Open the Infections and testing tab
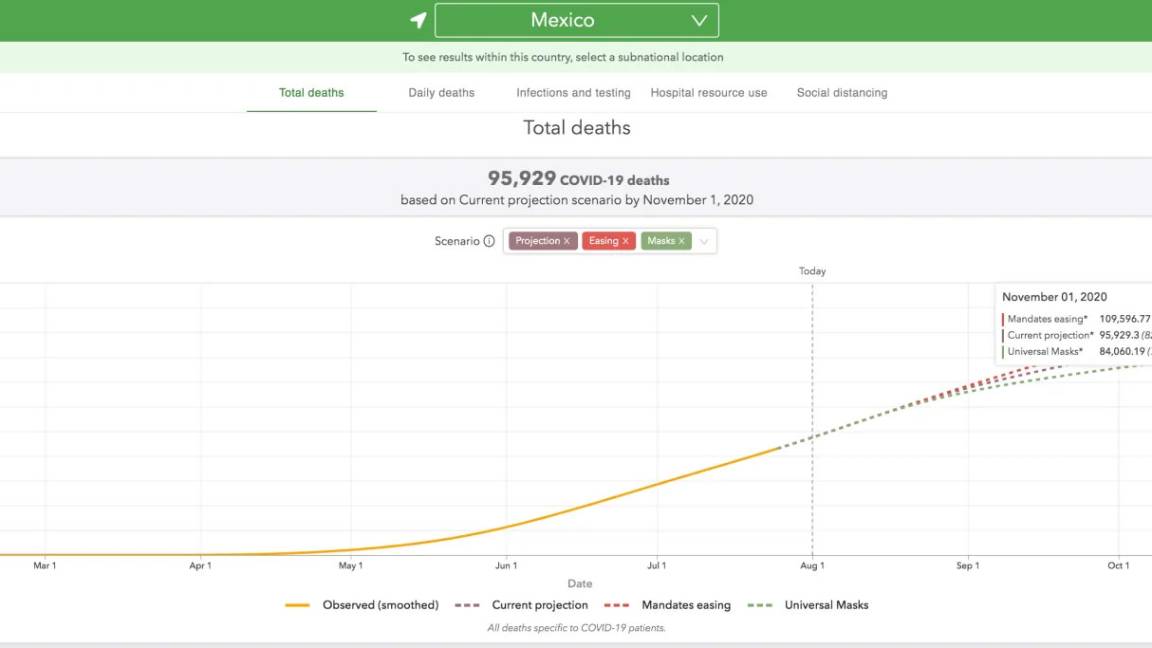Viewport: 1152px width, 648px height. [573, 93]
